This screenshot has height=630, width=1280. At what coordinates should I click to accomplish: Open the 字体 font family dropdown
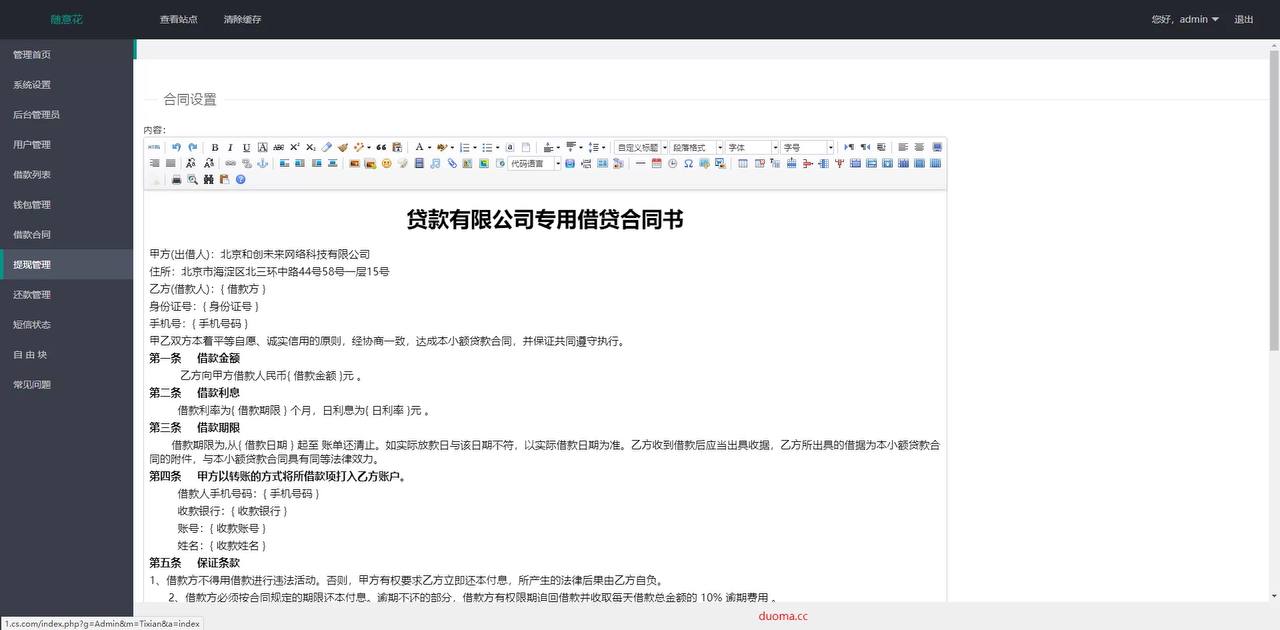point(752,147)
